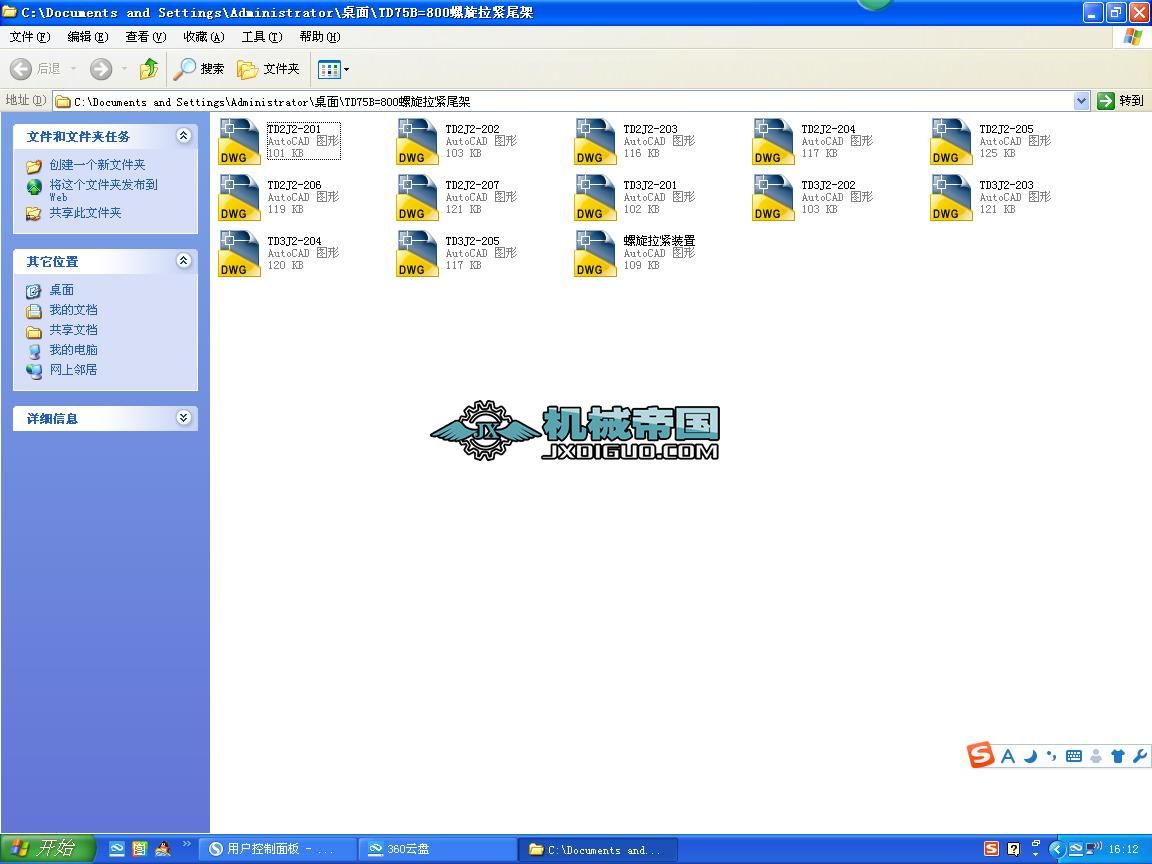
Task: Click the tray help question mark icon
Action: point(1014,849)
